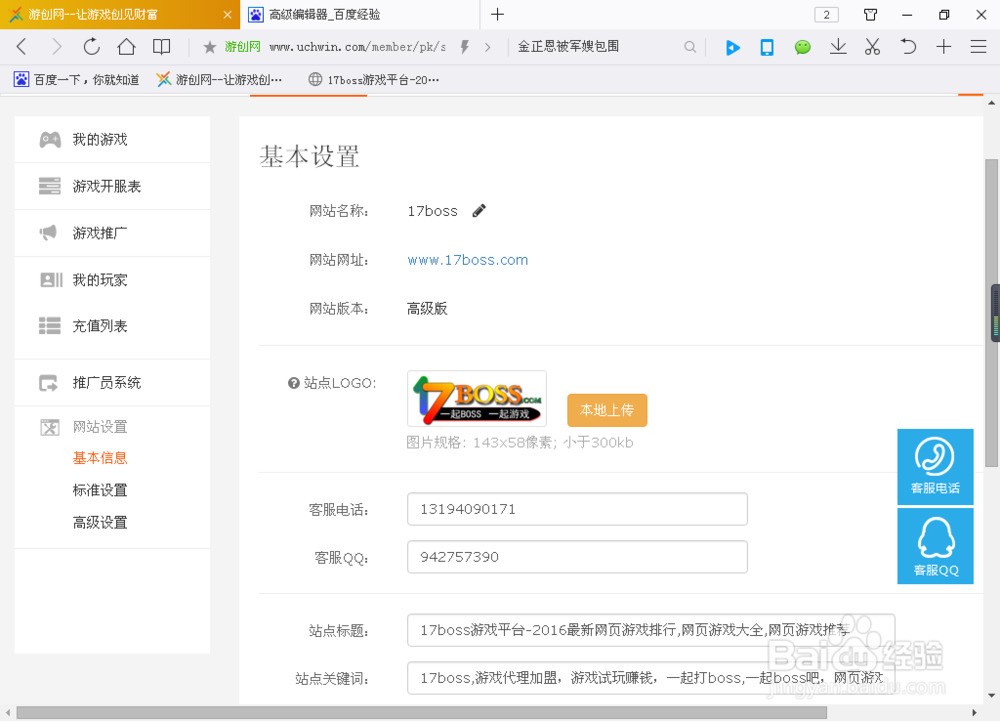This screenshot has height=721, width=1000.
Task: Open the 百度一下，你就知道 bookmark
Action: coord(77,80)
